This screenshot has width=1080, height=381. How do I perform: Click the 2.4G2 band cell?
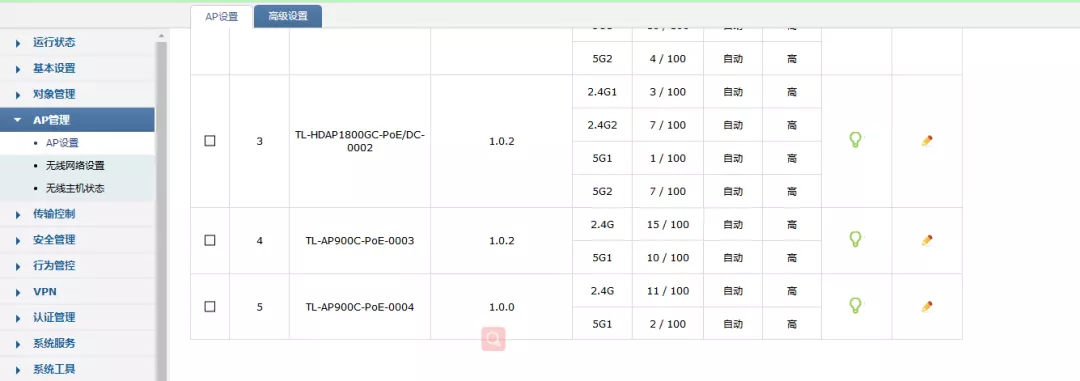(x=602, y=125)
